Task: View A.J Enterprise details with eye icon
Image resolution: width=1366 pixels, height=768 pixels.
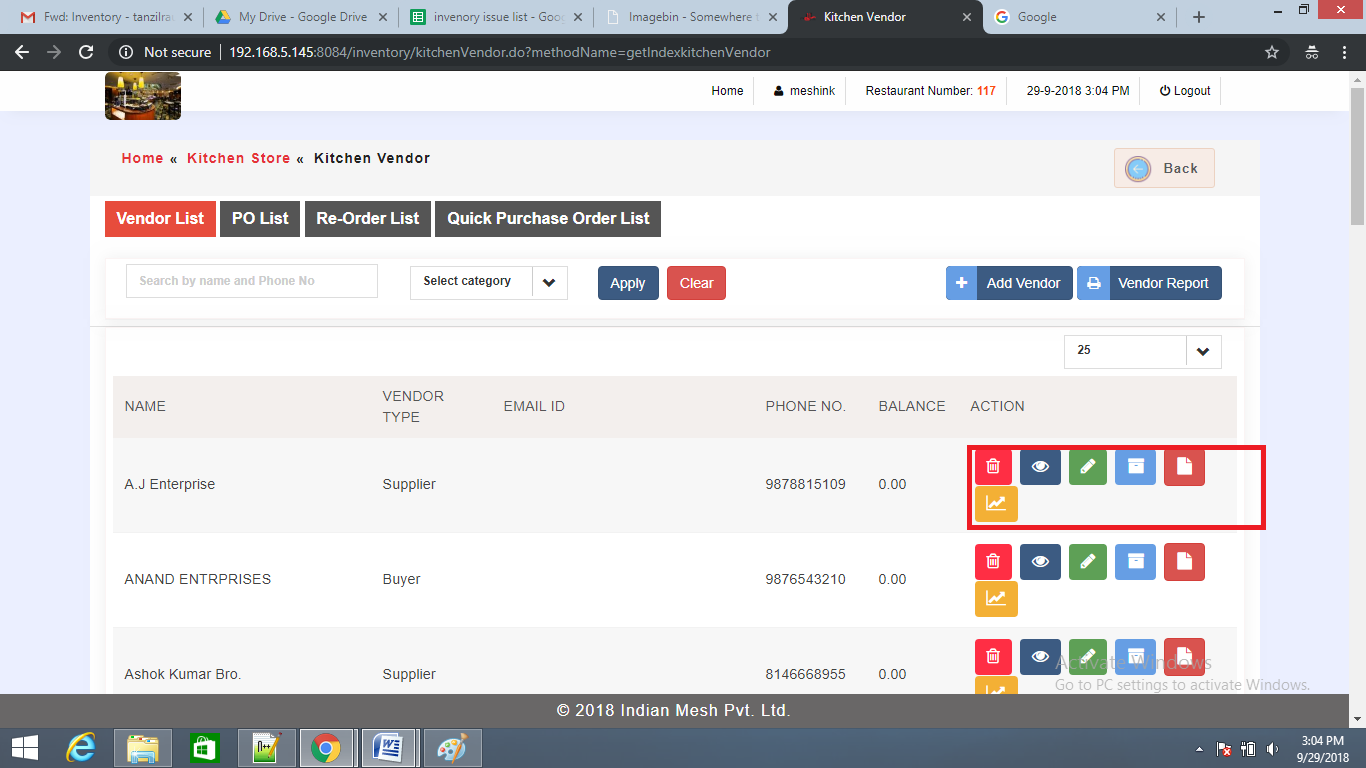Action: 1040,467
